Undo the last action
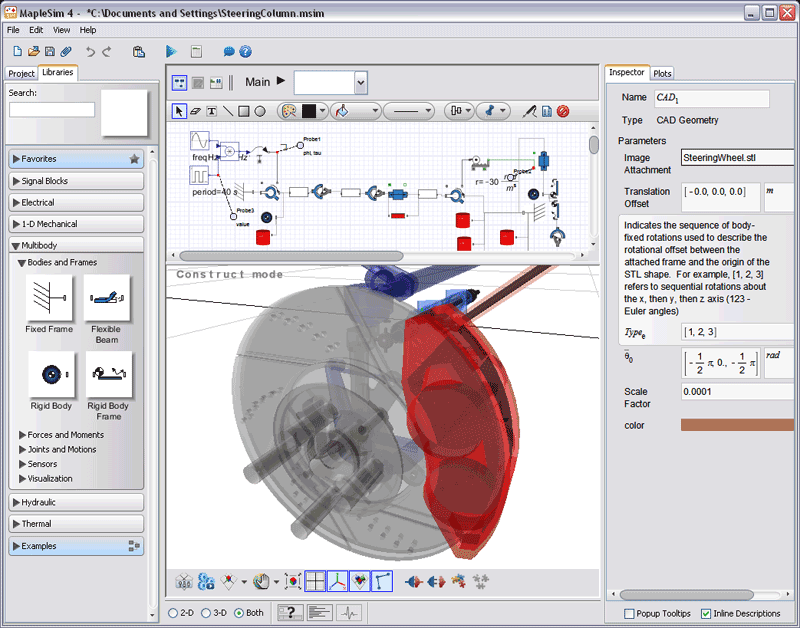 [x=90, y=52]
